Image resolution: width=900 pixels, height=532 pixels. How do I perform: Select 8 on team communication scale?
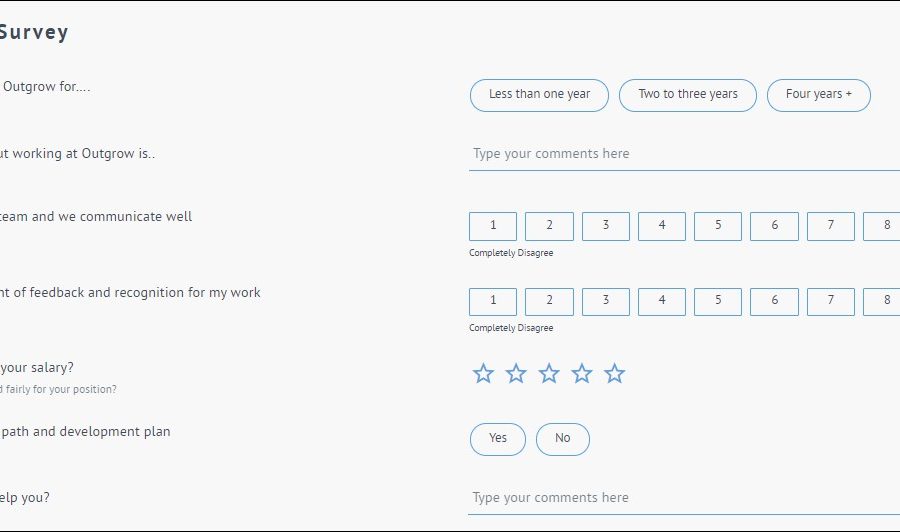[x=885, y=226]
